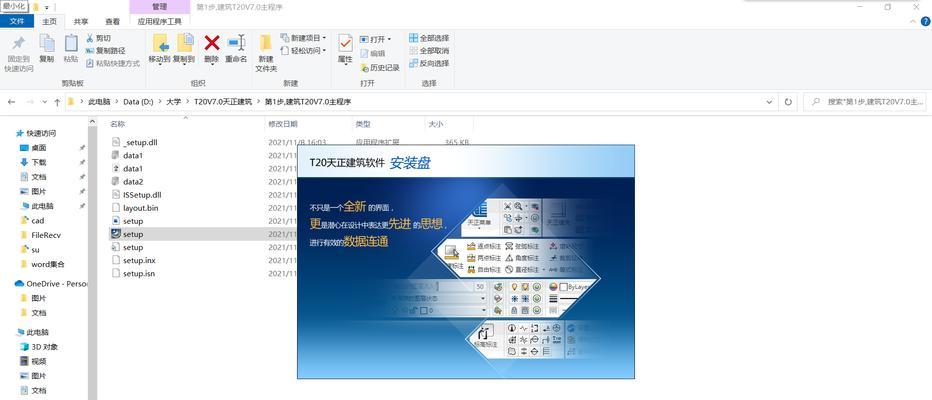Open Move to (移动到) folder icon

point(160,43)
